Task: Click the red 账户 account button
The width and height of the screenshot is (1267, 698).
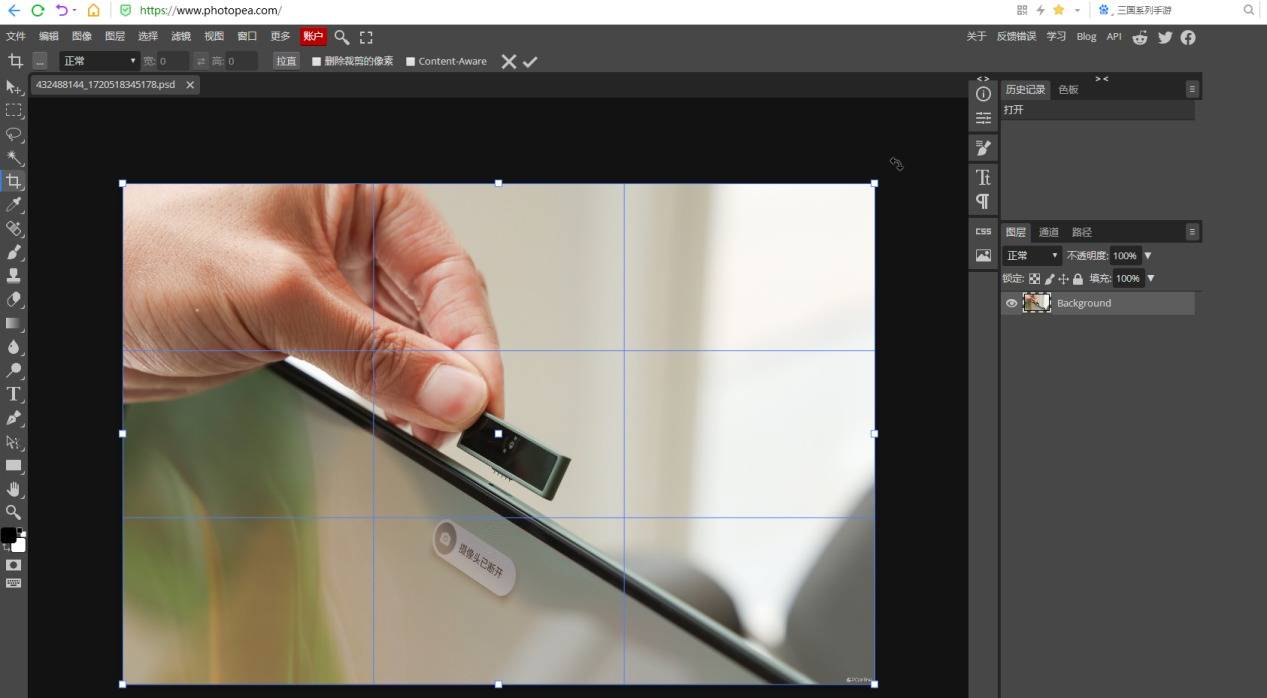Action: point(313,37)
